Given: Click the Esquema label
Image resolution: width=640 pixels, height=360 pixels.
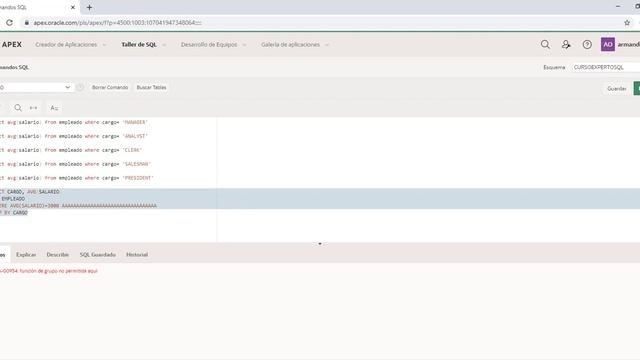Looking at the screenshot, I should point(554,67).
